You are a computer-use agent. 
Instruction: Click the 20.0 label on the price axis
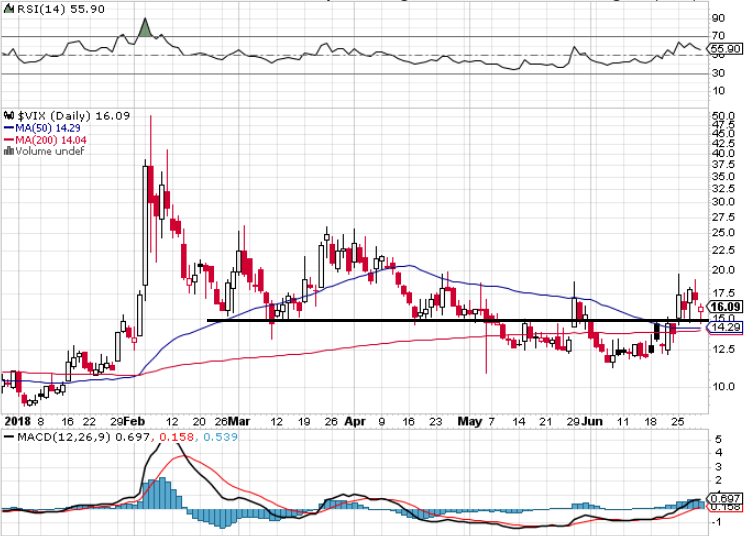coord(724,270)
